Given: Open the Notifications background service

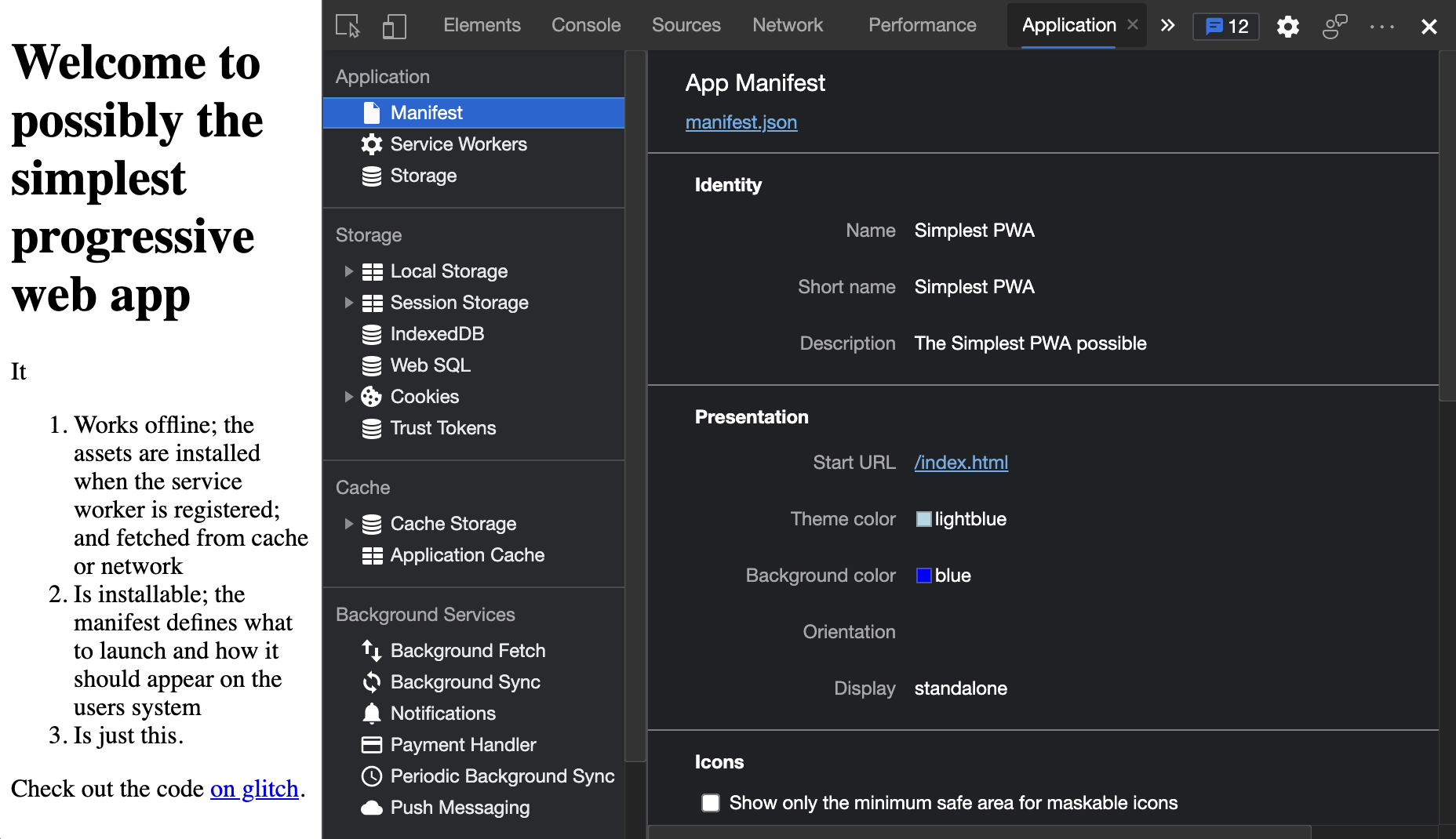Looking at the screenshot, I should point(442,714).
